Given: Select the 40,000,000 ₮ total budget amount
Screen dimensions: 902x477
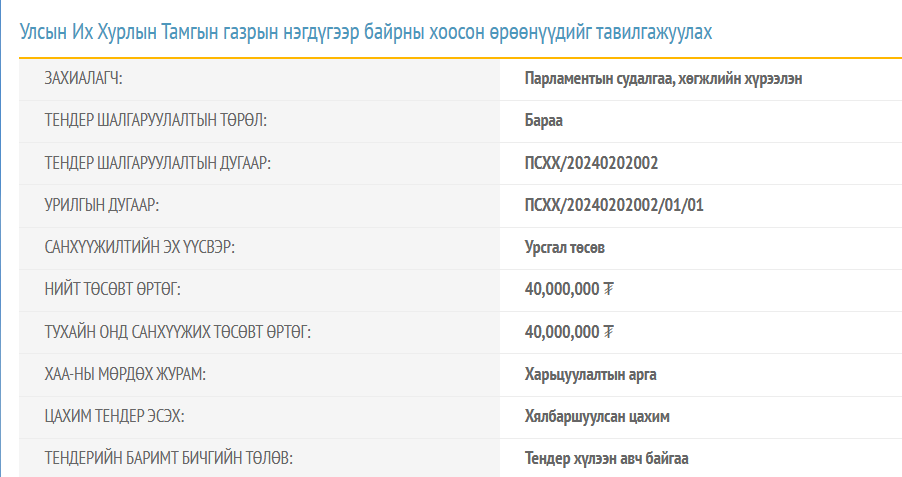Looking at the screenshot, I should (568, 290).
